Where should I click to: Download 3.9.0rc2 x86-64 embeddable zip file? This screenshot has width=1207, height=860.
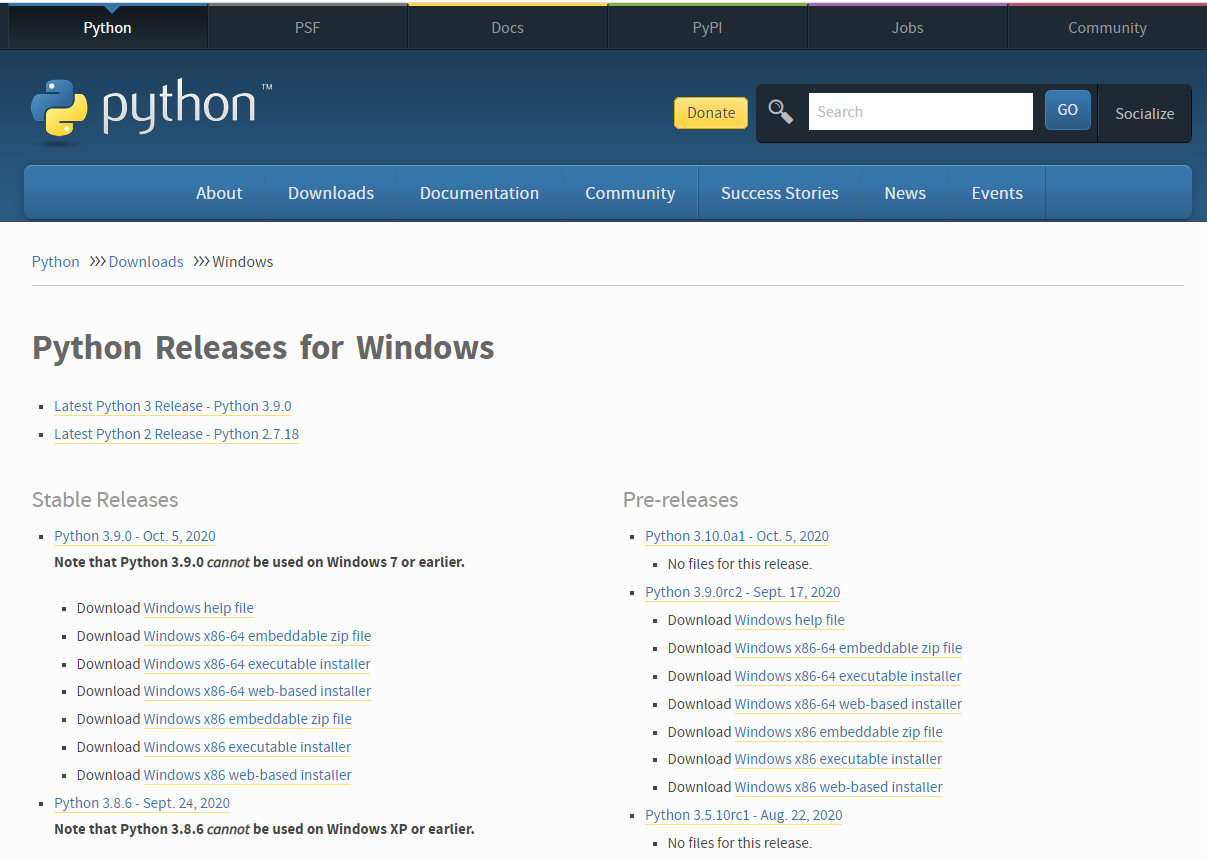pyautogui.click(x=848, y=648)
